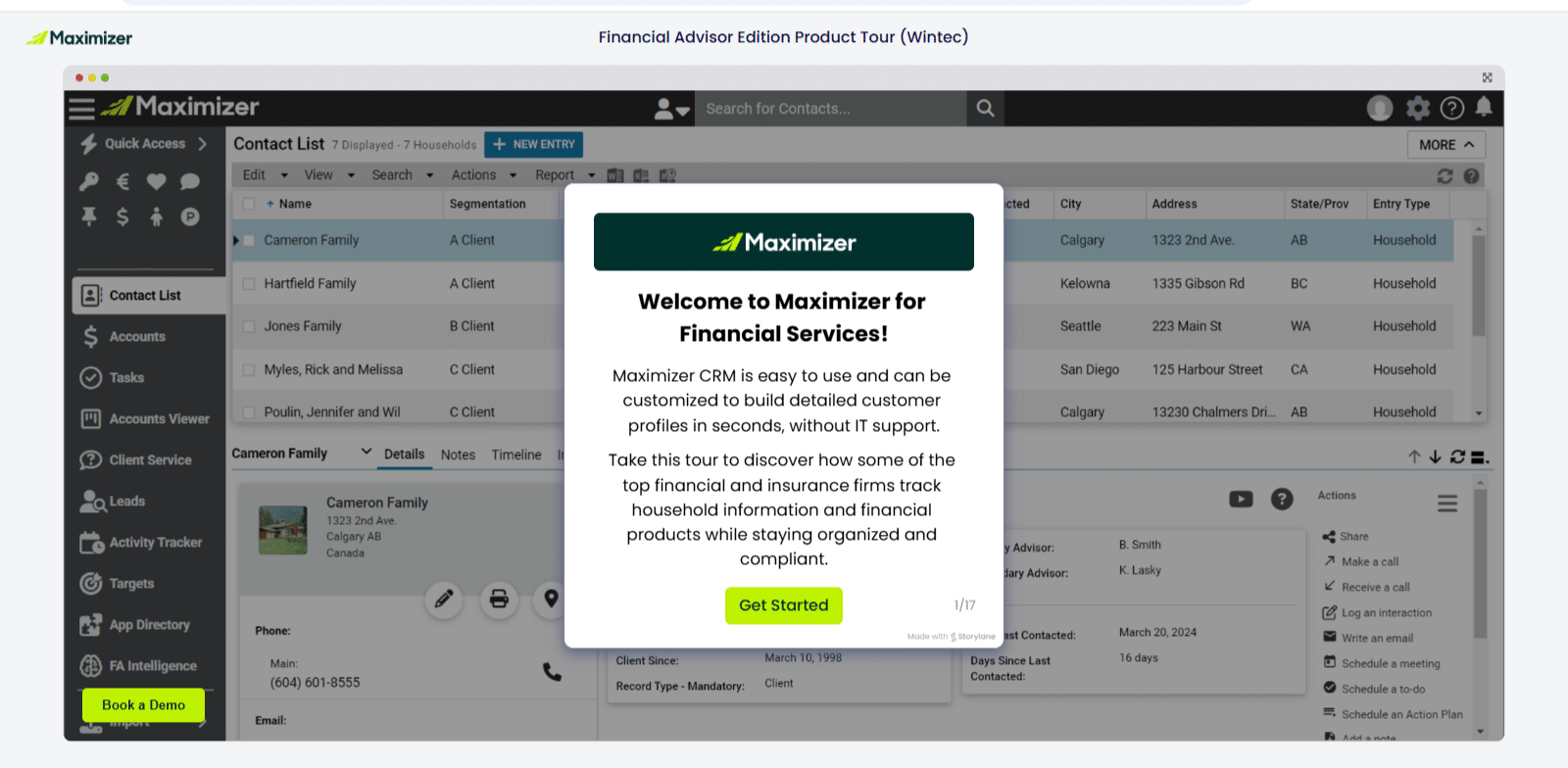The image size is (1568, 768).
Task: Open the View dropdown menu
Action: [329, 175]
